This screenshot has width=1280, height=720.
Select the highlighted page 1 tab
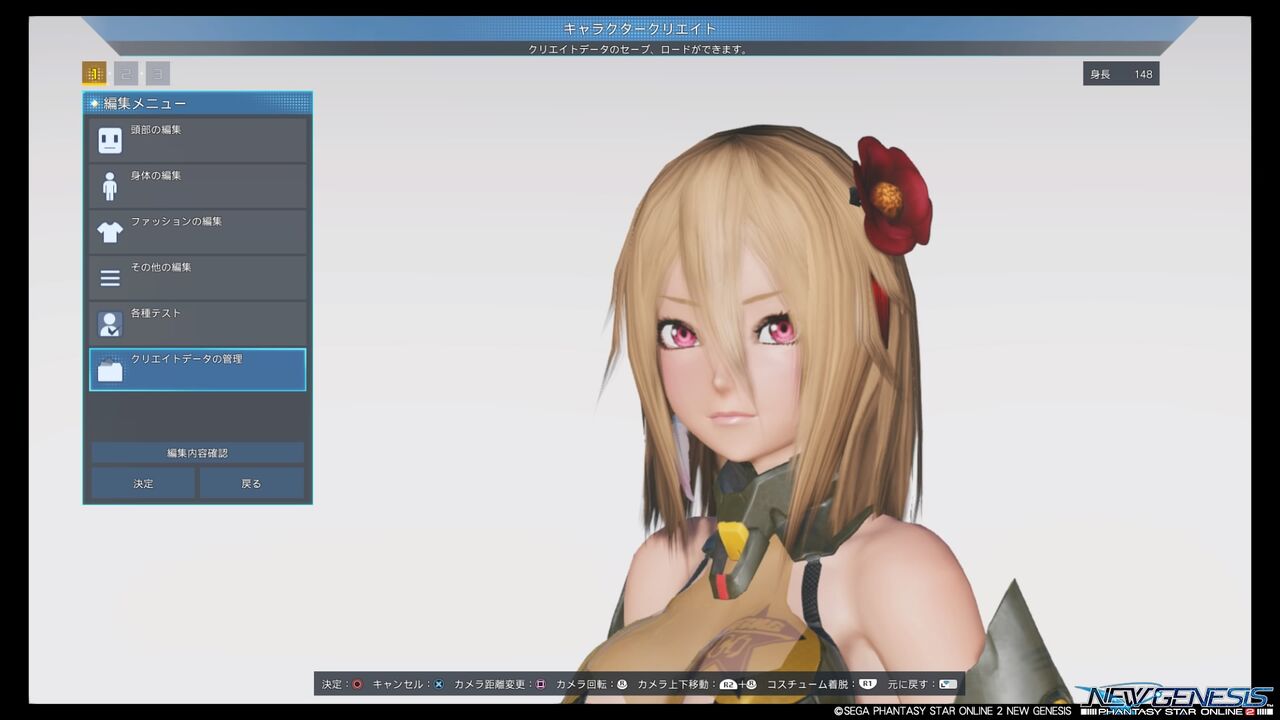tap(94, 73)
